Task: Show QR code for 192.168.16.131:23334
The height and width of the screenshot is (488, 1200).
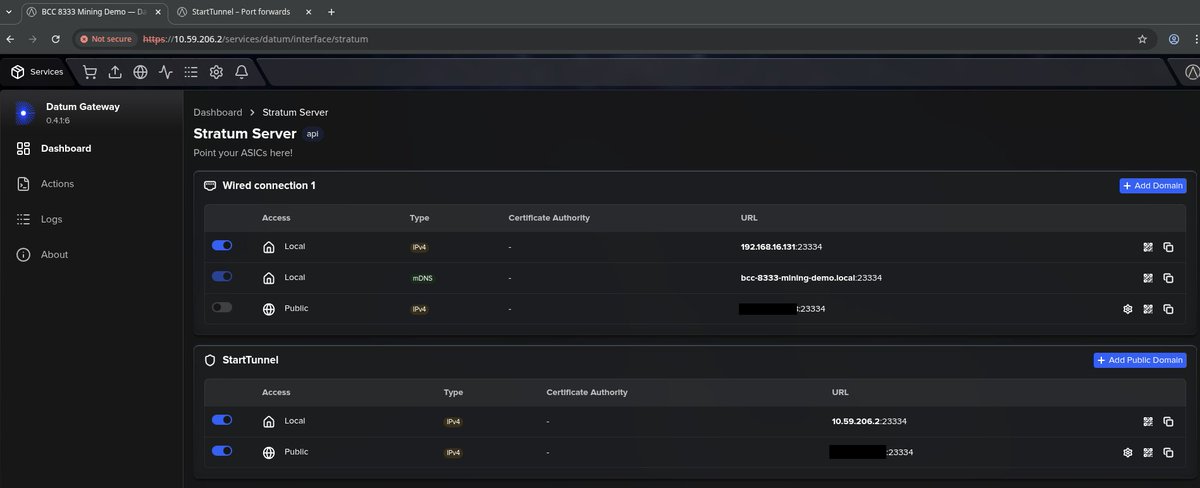Action: pyautogui.click(x=1148, y=247)
